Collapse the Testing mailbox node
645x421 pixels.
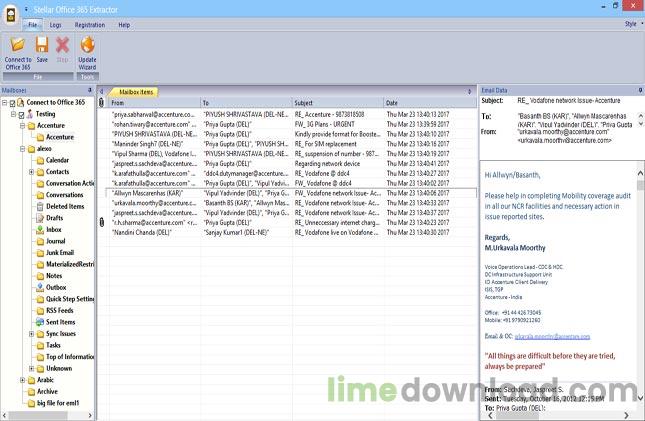pos(14,114)
